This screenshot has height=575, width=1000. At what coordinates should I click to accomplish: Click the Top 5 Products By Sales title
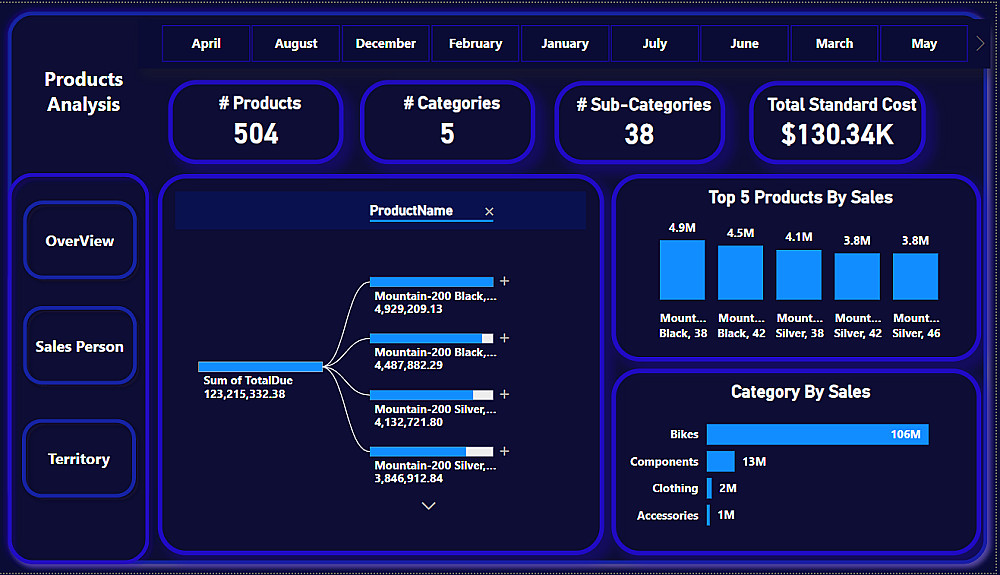pyautogui.click(x=800, y=197)
